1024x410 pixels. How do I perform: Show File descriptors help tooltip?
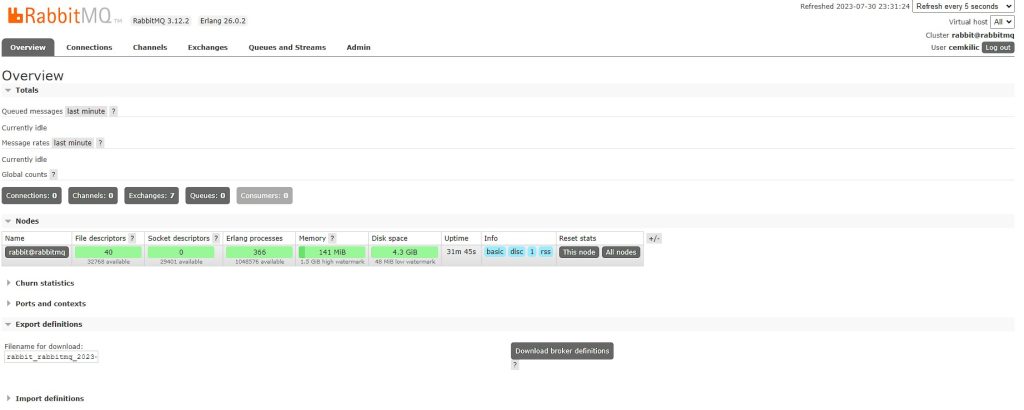click(132, 238)
